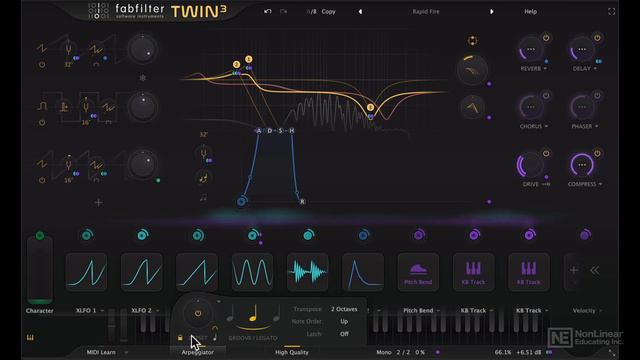
Task: Toggle Delay effect power button
Action: [597, 38]
